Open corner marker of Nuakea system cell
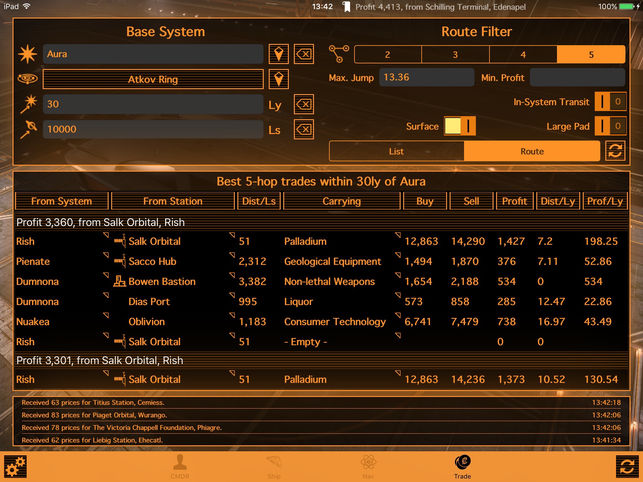The image size is (643, 482). 106,315
